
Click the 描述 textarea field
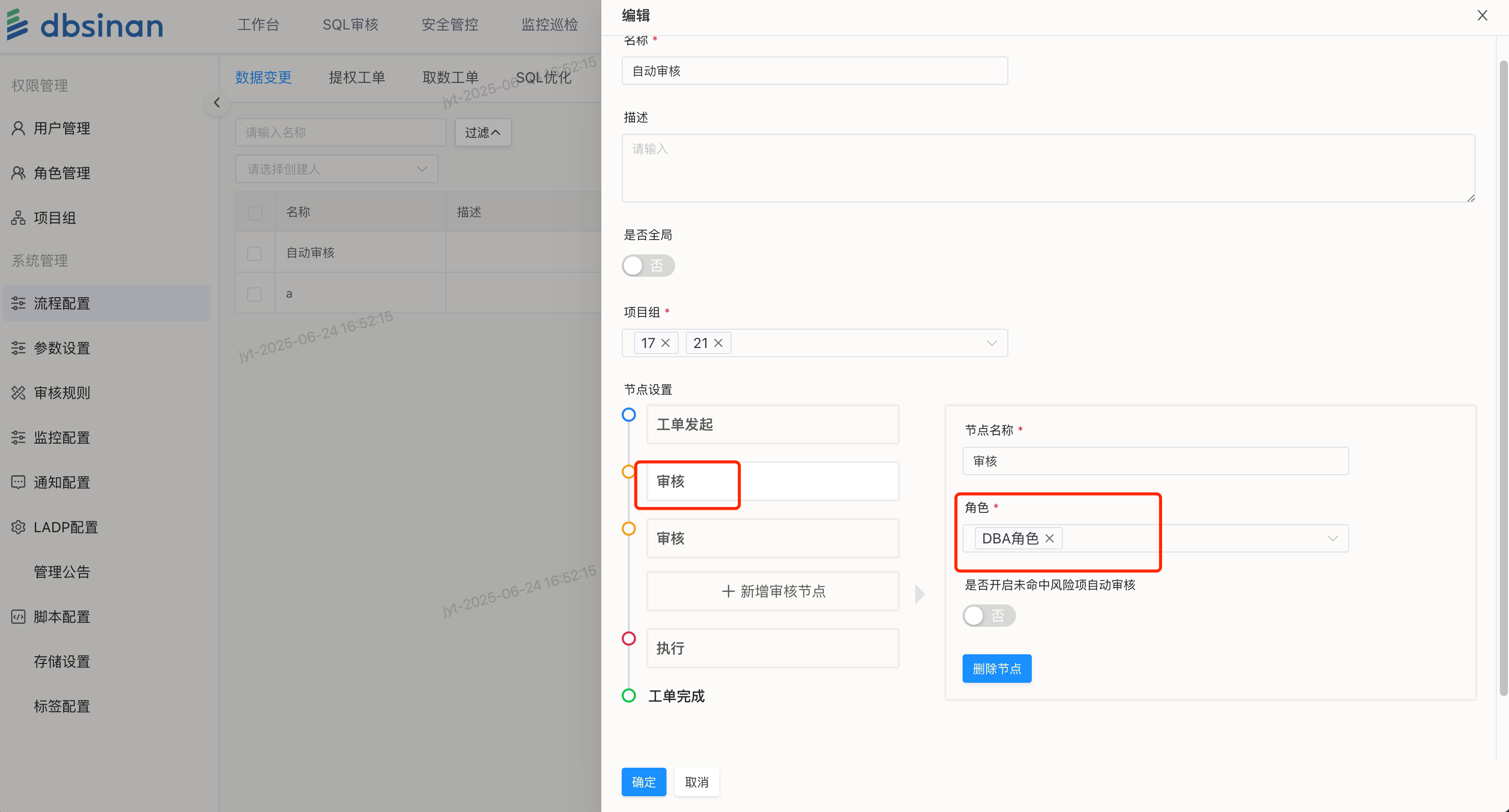[x=1048, y=168]
